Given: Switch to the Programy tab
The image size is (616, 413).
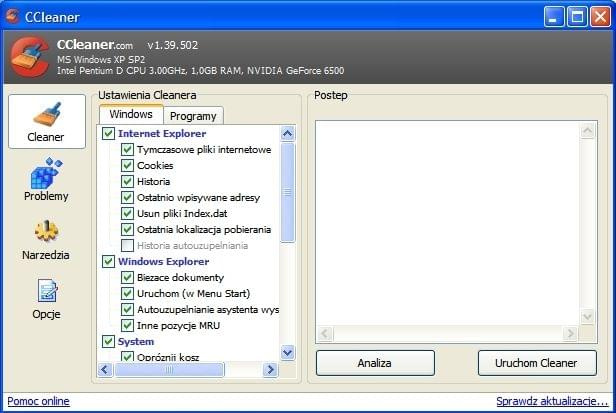Looking at the screenshot, I should pos(193,116).
